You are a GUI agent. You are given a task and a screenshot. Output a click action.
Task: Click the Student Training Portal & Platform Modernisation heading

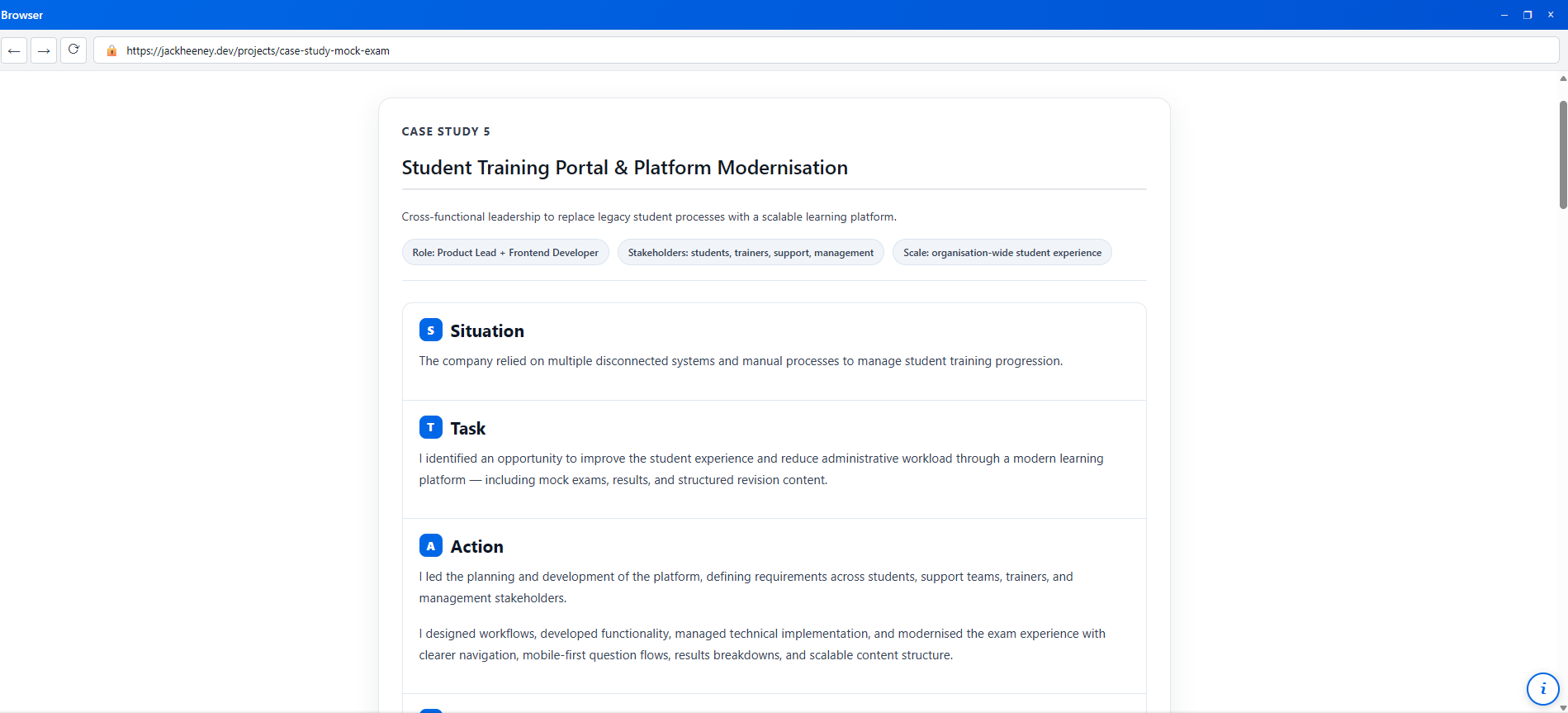coord(625,168)
